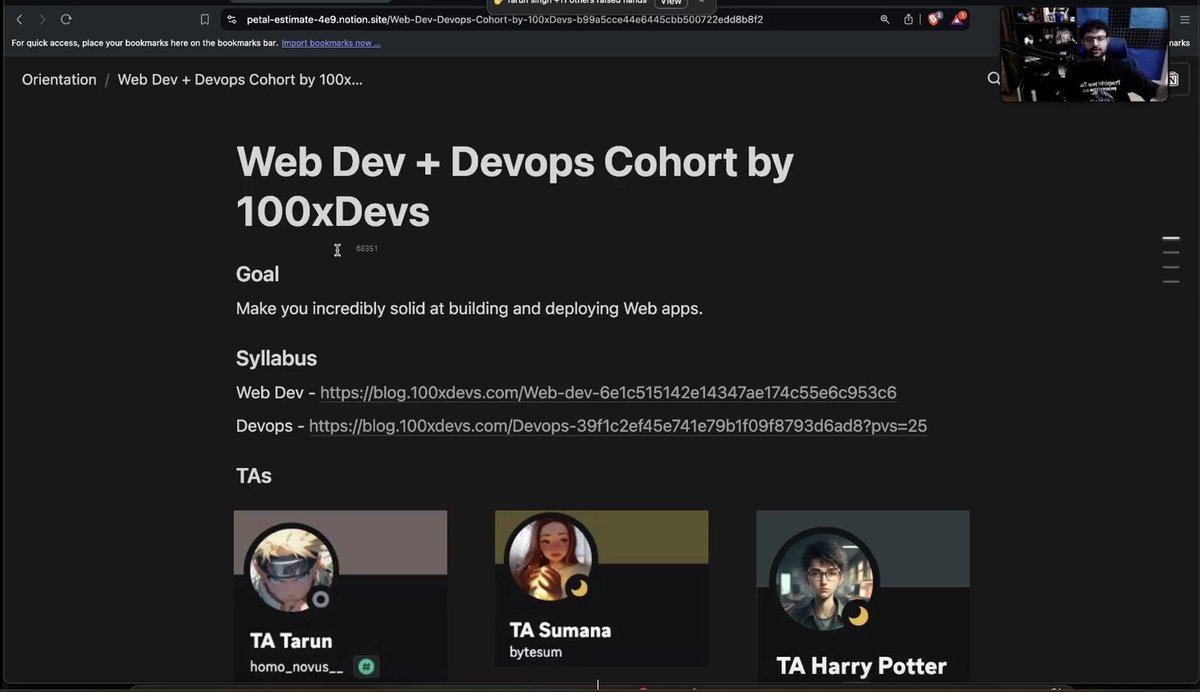Click the Syllabus heading
1200x692 pixels.
[x=276, y=358]
